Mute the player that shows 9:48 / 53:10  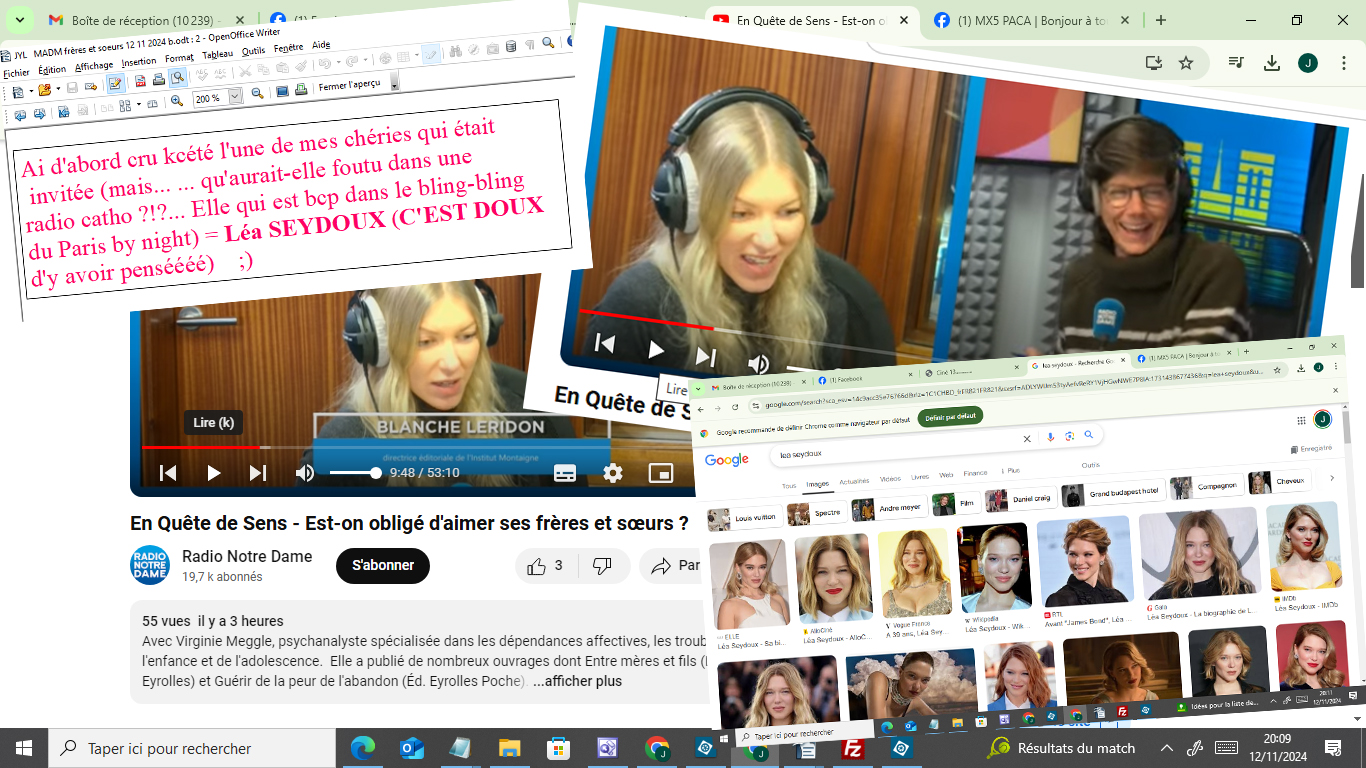pos(305,473)
